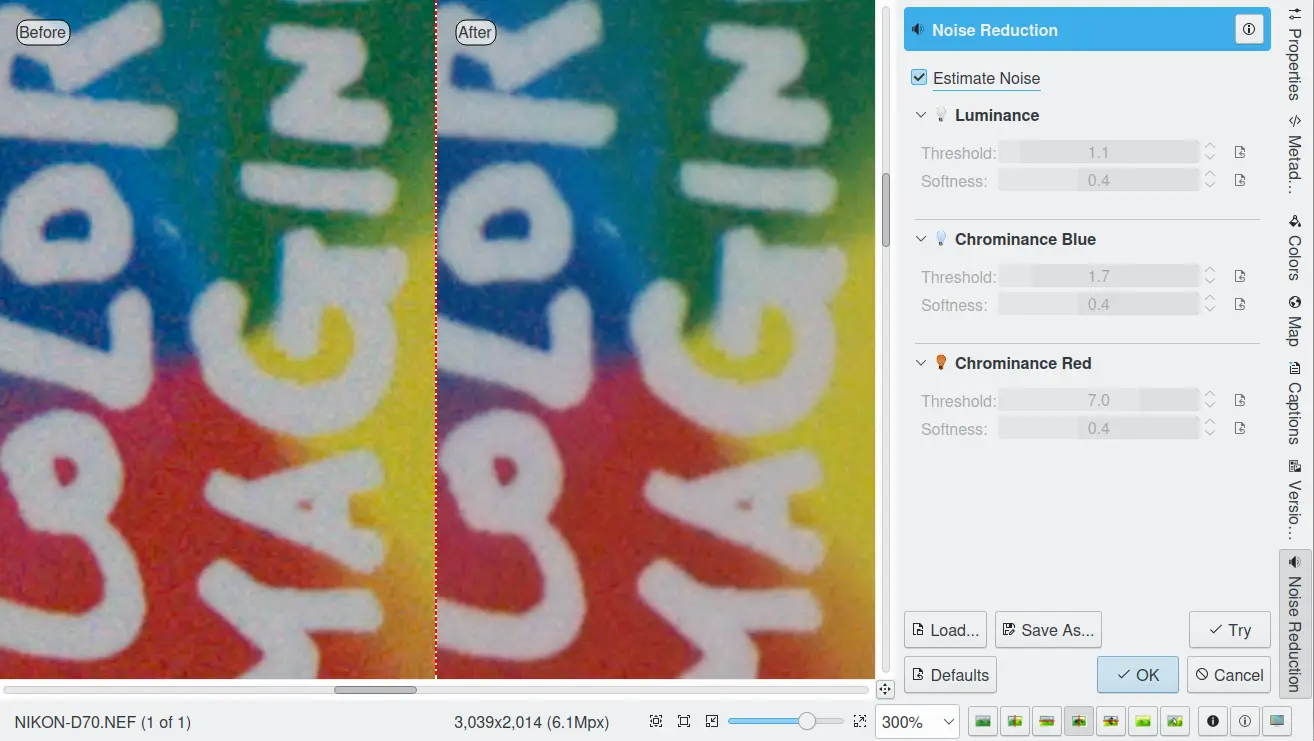
Task: Click the info button in Noise Reduction header
Action: [x=1248, y=30]
